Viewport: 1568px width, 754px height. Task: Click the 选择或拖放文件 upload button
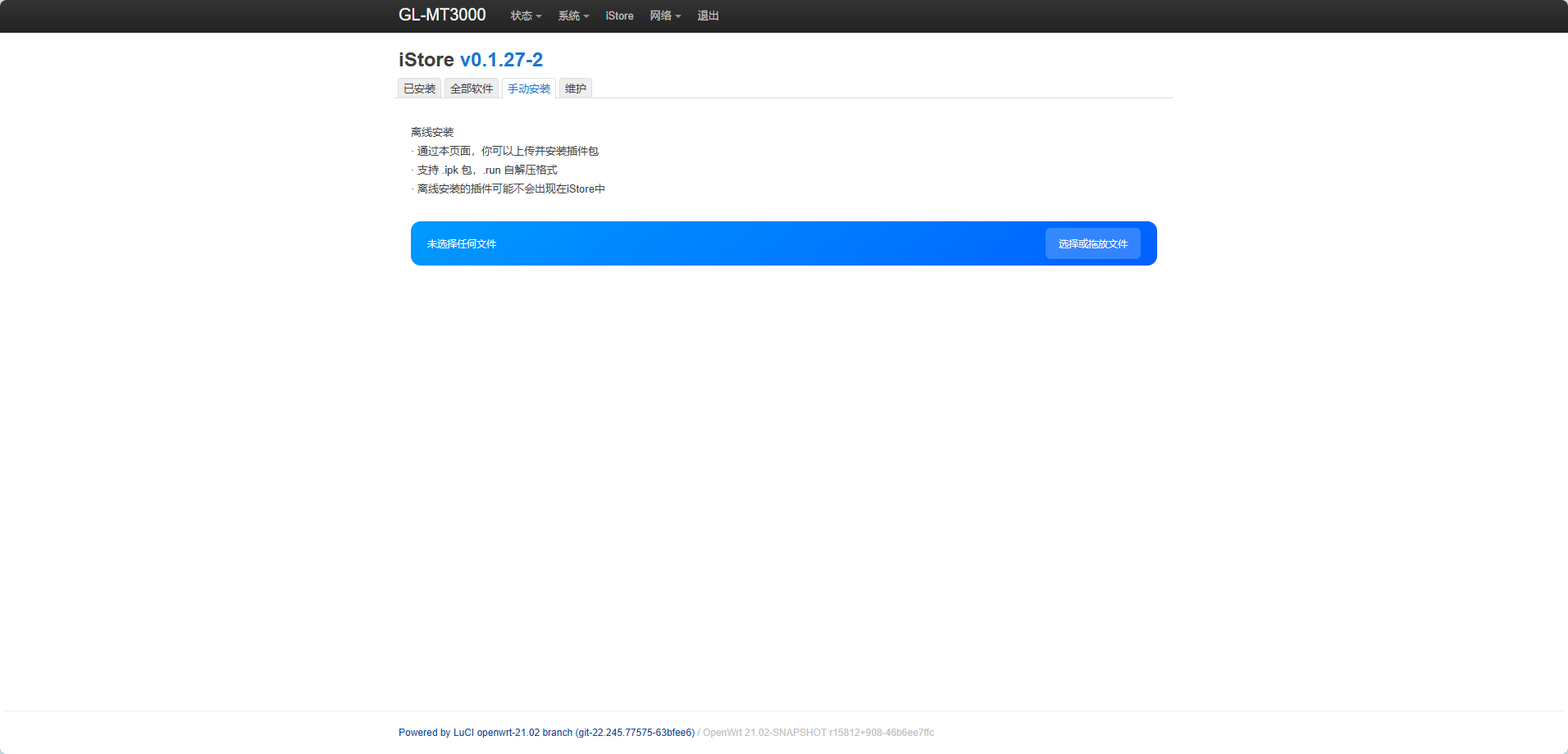(1092, 243)
